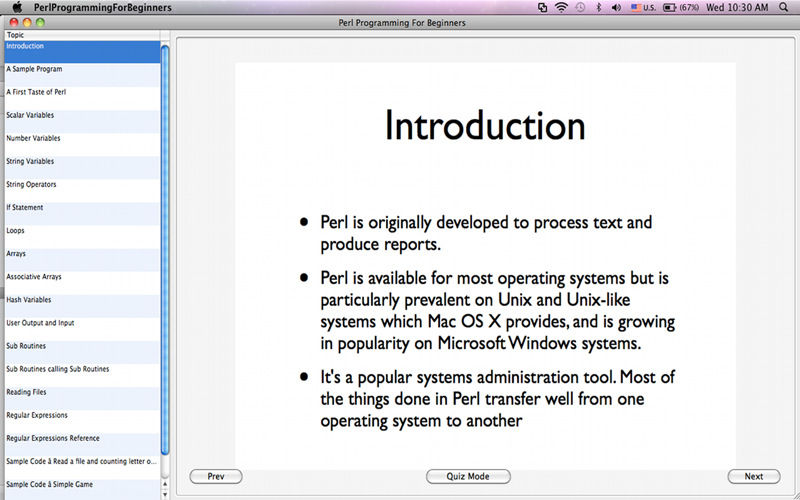Click the battery status icon
Screen dimensions: 800x500
pyautogui.click(x=681, y=8)
